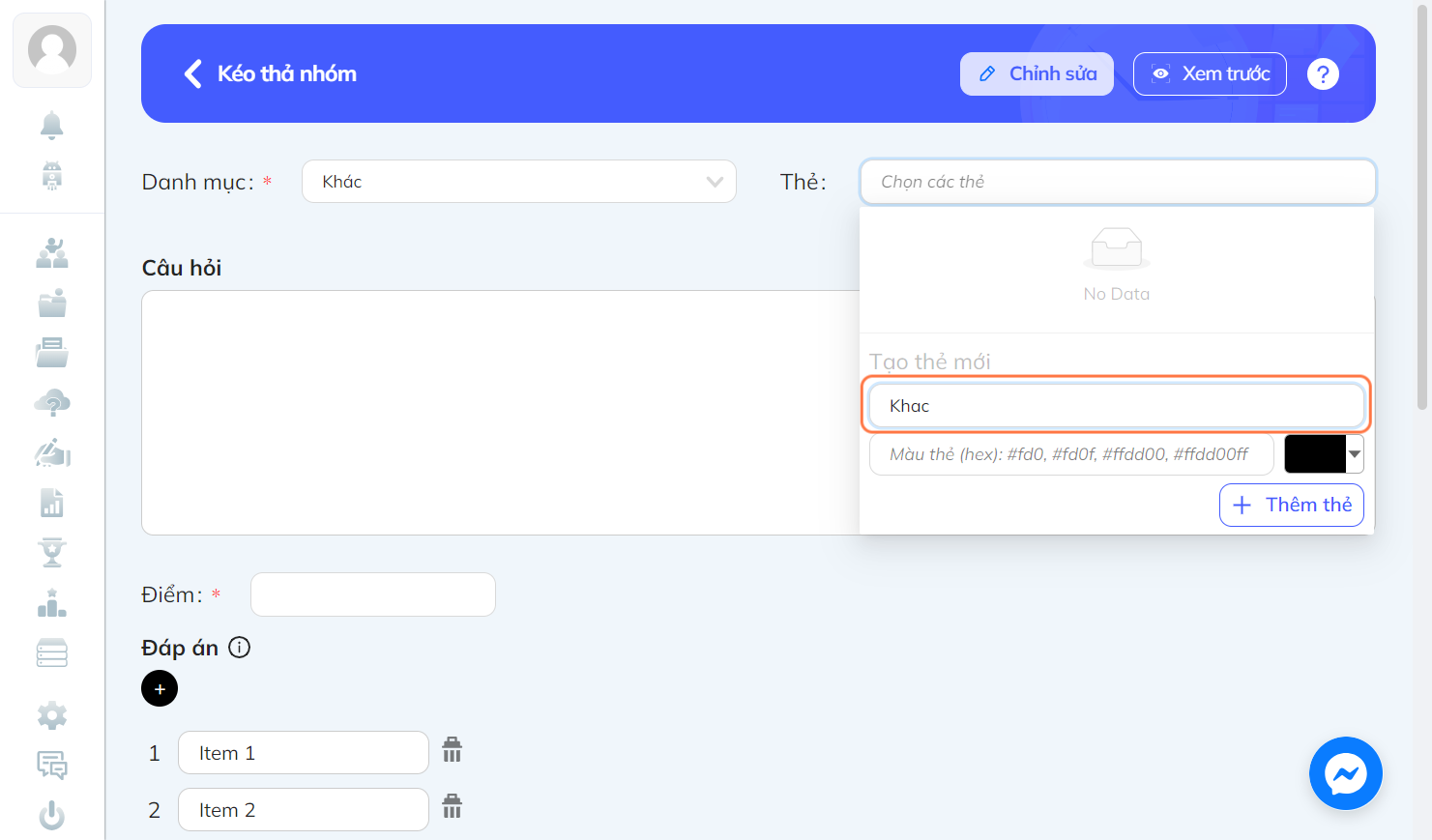Open the notifications bell icon
This screenshot has width=1432, height=840.
click(52, 125)
